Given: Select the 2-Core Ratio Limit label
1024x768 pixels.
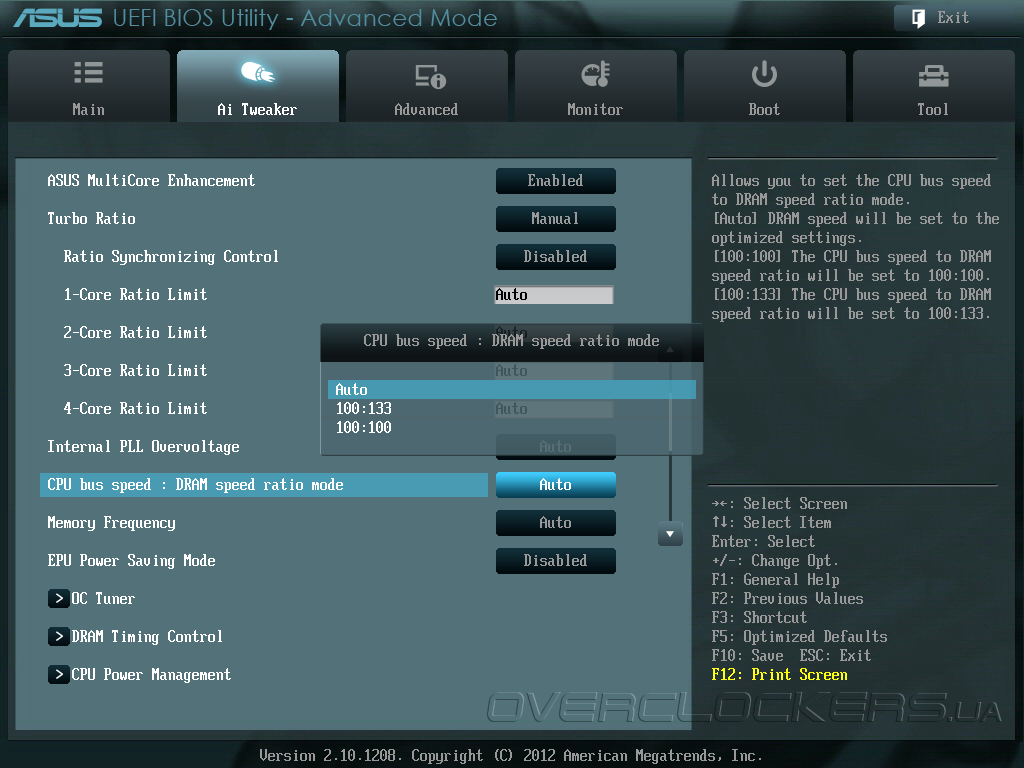Looking at the screenshot, I should point(135,332).
